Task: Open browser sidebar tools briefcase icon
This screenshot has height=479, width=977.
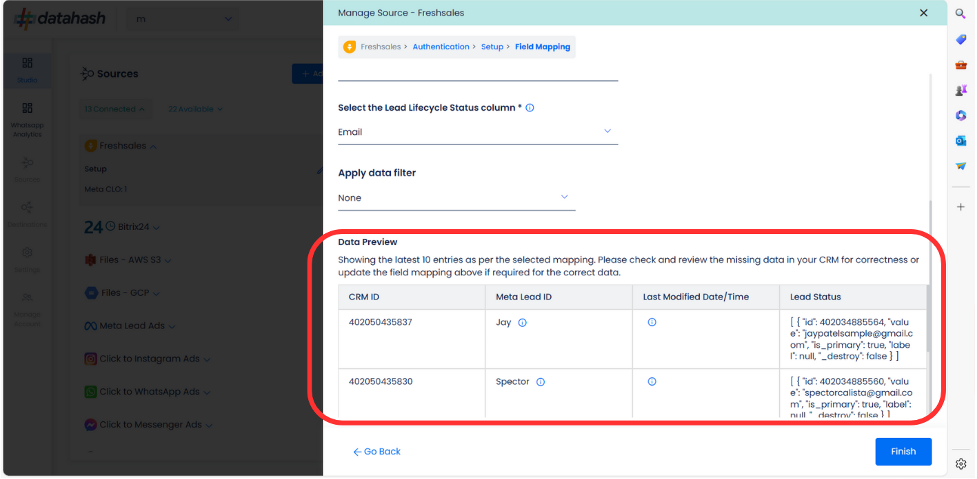Action: click(960, 65)
